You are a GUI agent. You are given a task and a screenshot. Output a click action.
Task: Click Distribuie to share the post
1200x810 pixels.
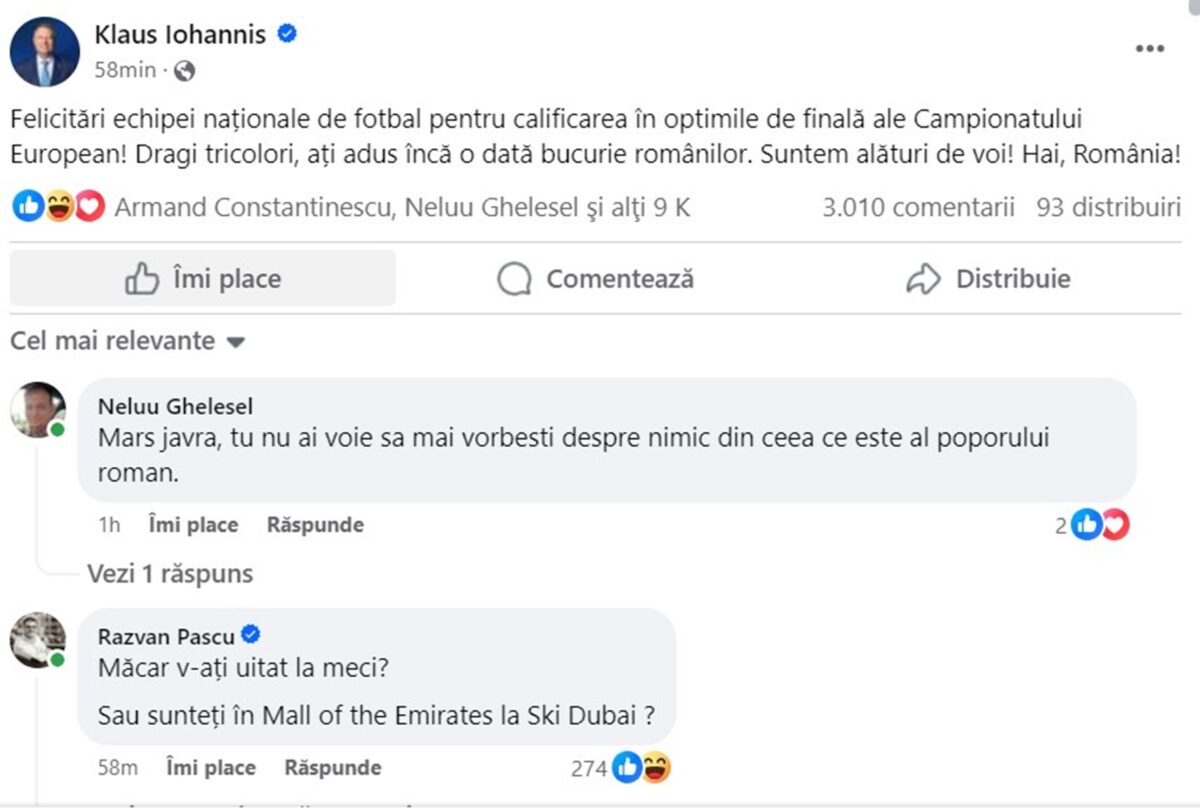point(994,279)
